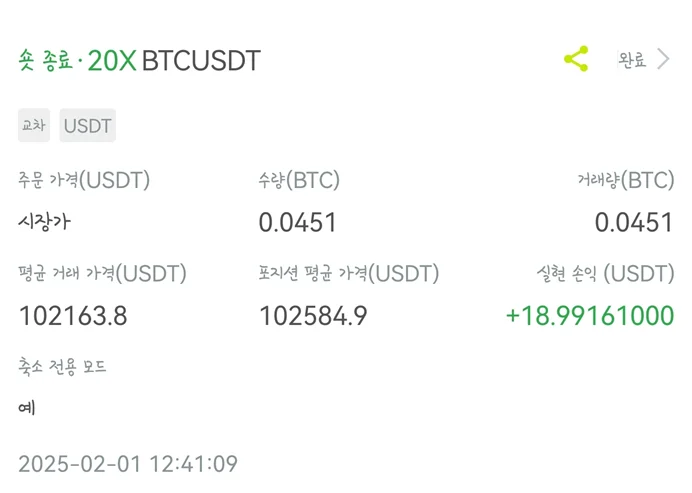This screenshot has width=692, height=493.
Task: Select the 102163.8 average trade price
Action: 73,316
